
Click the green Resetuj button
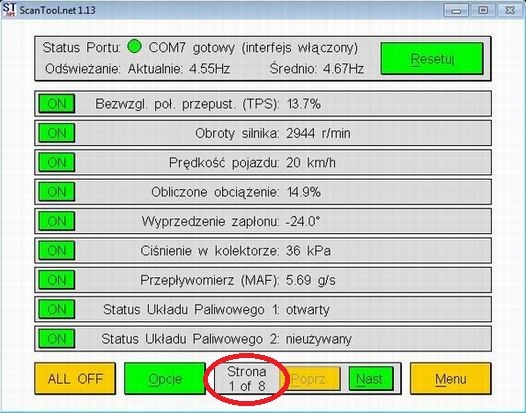pyautogui.click(x=432, y=59)
